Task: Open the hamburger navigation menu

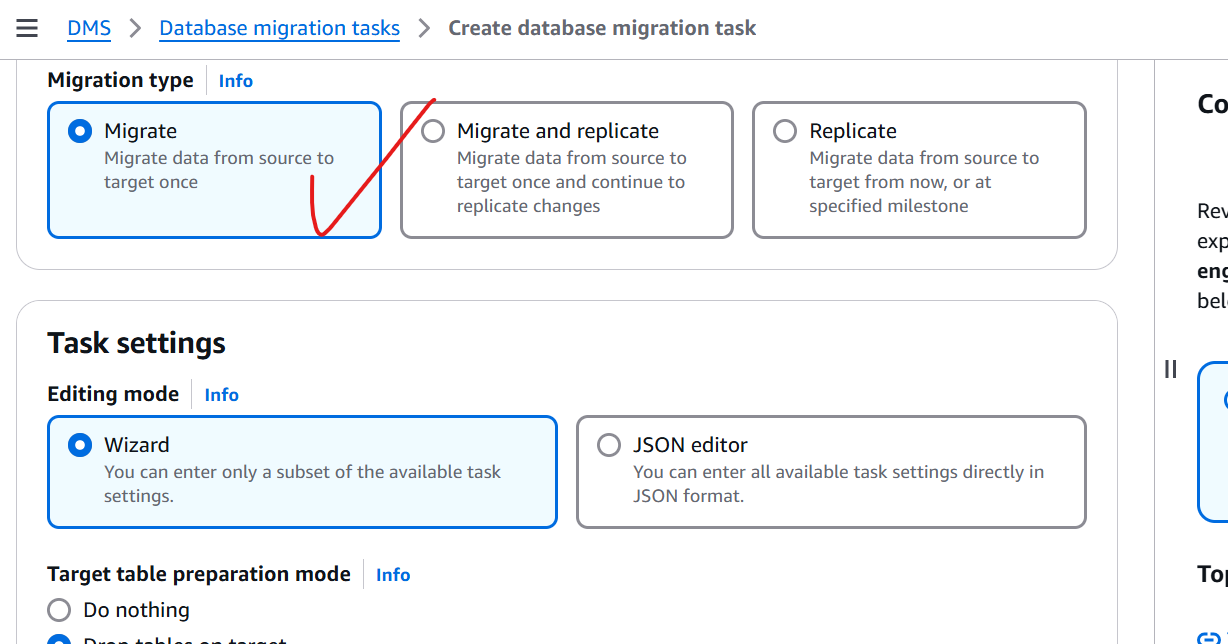Action: [x=27, y=28]
